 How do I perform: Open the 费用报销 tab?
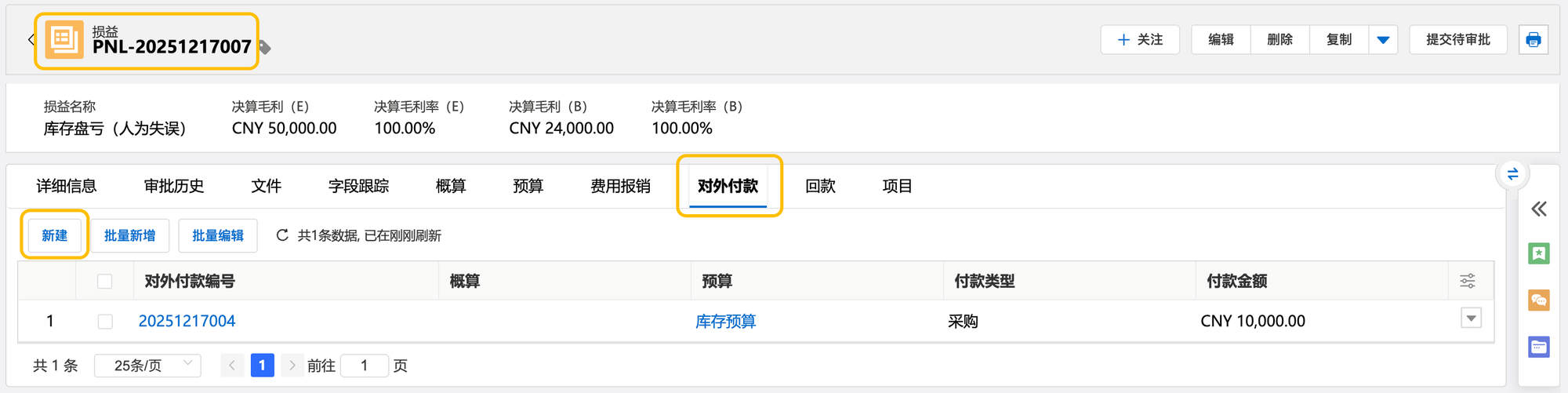[x=620, y=186]
